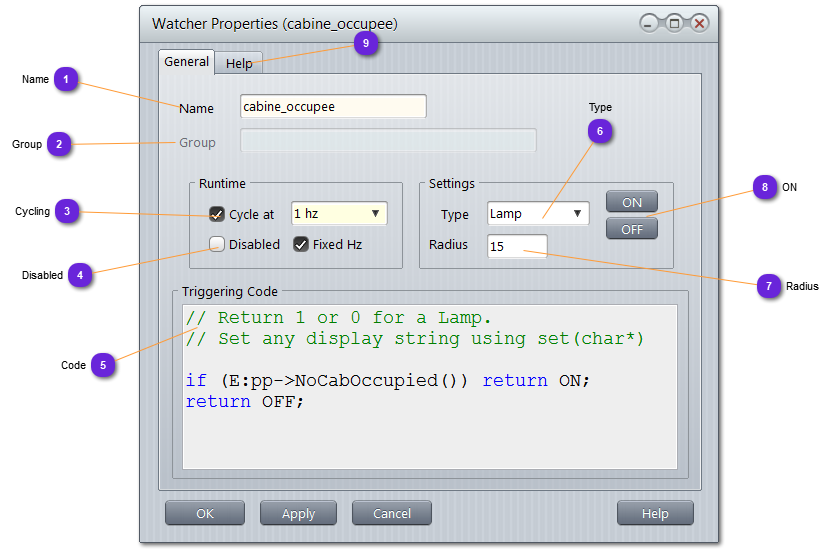Click the Apply button
Viewport: 835px width, 552px height.
pyautogui.click(x=298, y=513)
